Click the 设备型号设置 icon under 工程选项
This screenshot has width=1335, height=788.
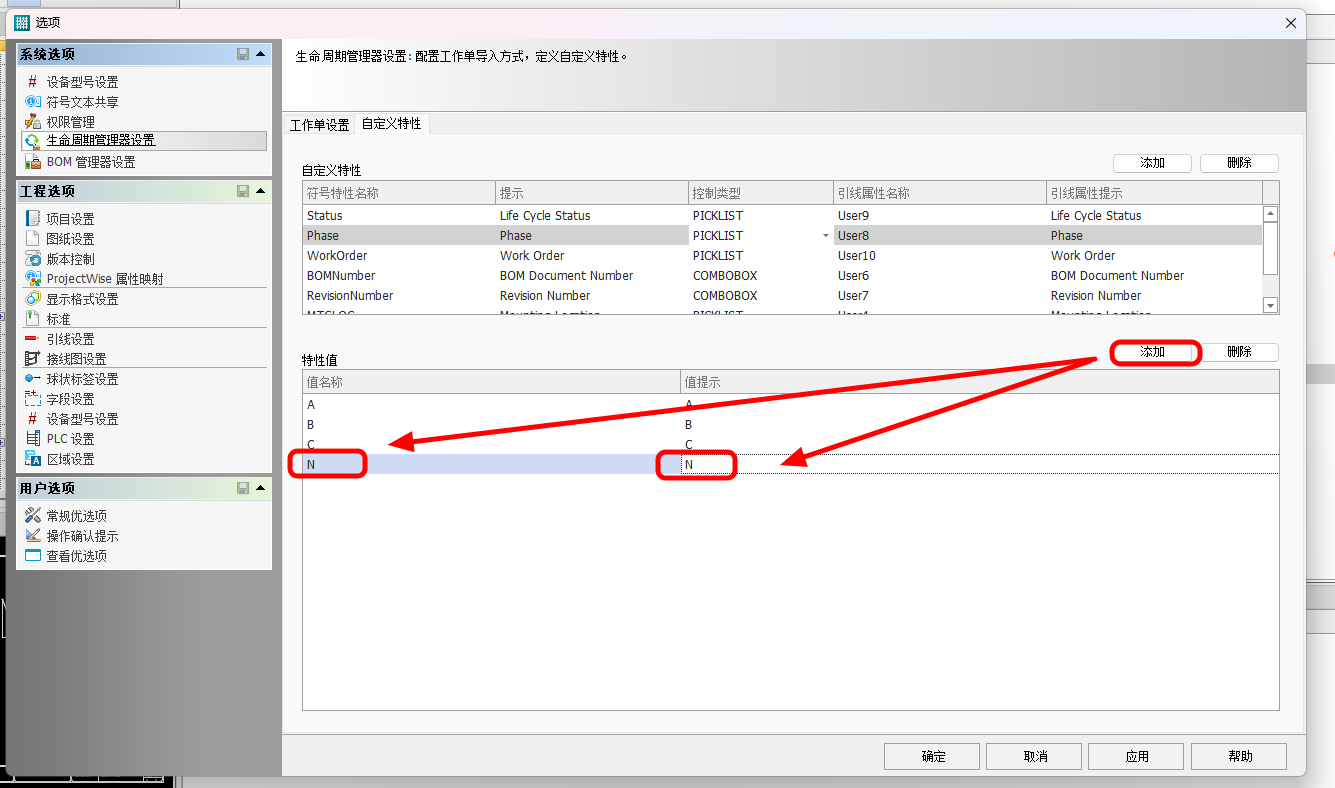pos(32,419)
